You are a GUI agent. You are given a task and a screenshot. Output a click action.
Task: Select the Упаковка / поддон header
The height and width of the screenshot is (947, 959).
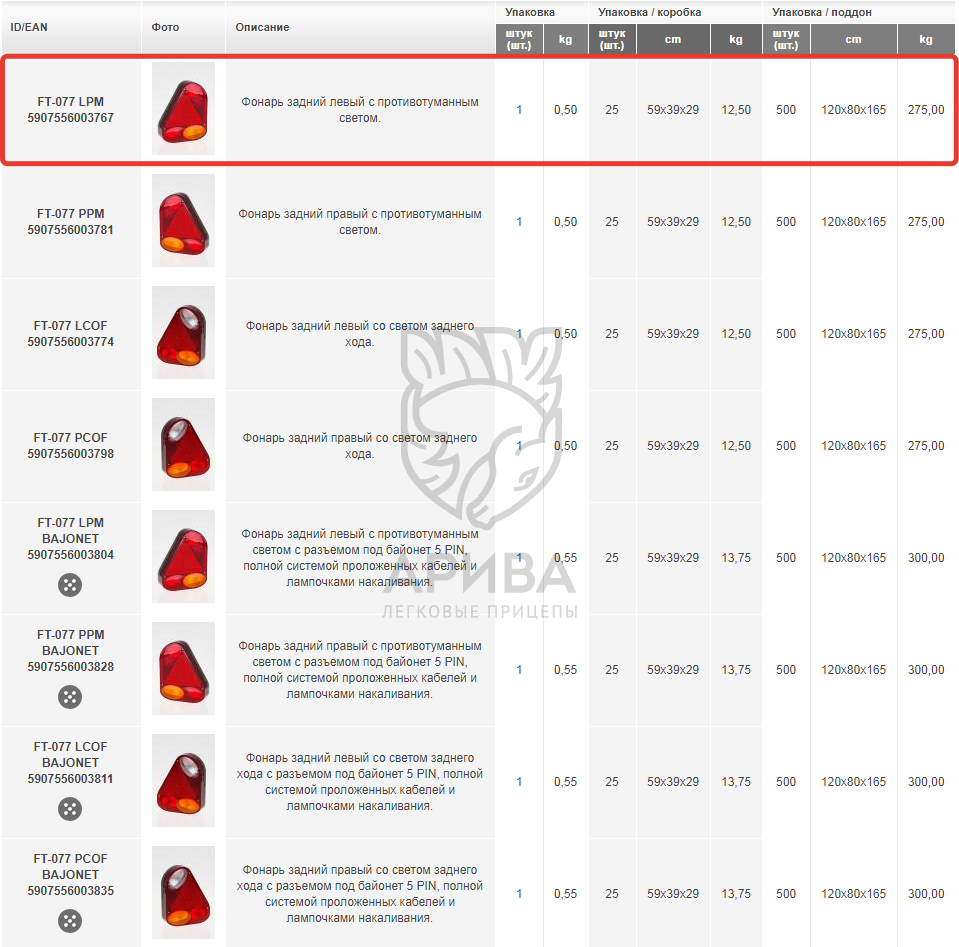[821, 12]
